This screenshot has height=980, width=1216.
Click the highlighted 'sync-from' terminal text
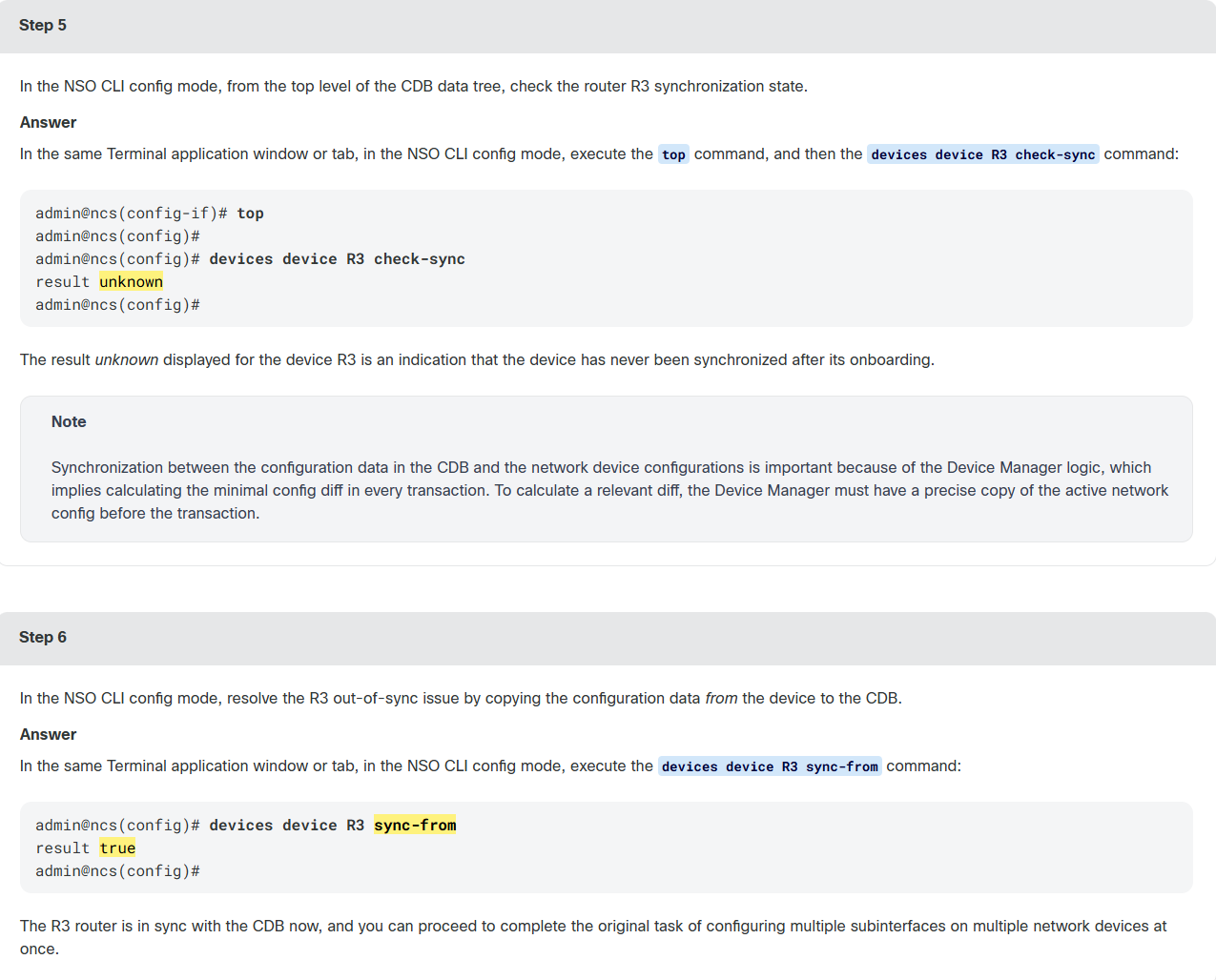[415, 826]
